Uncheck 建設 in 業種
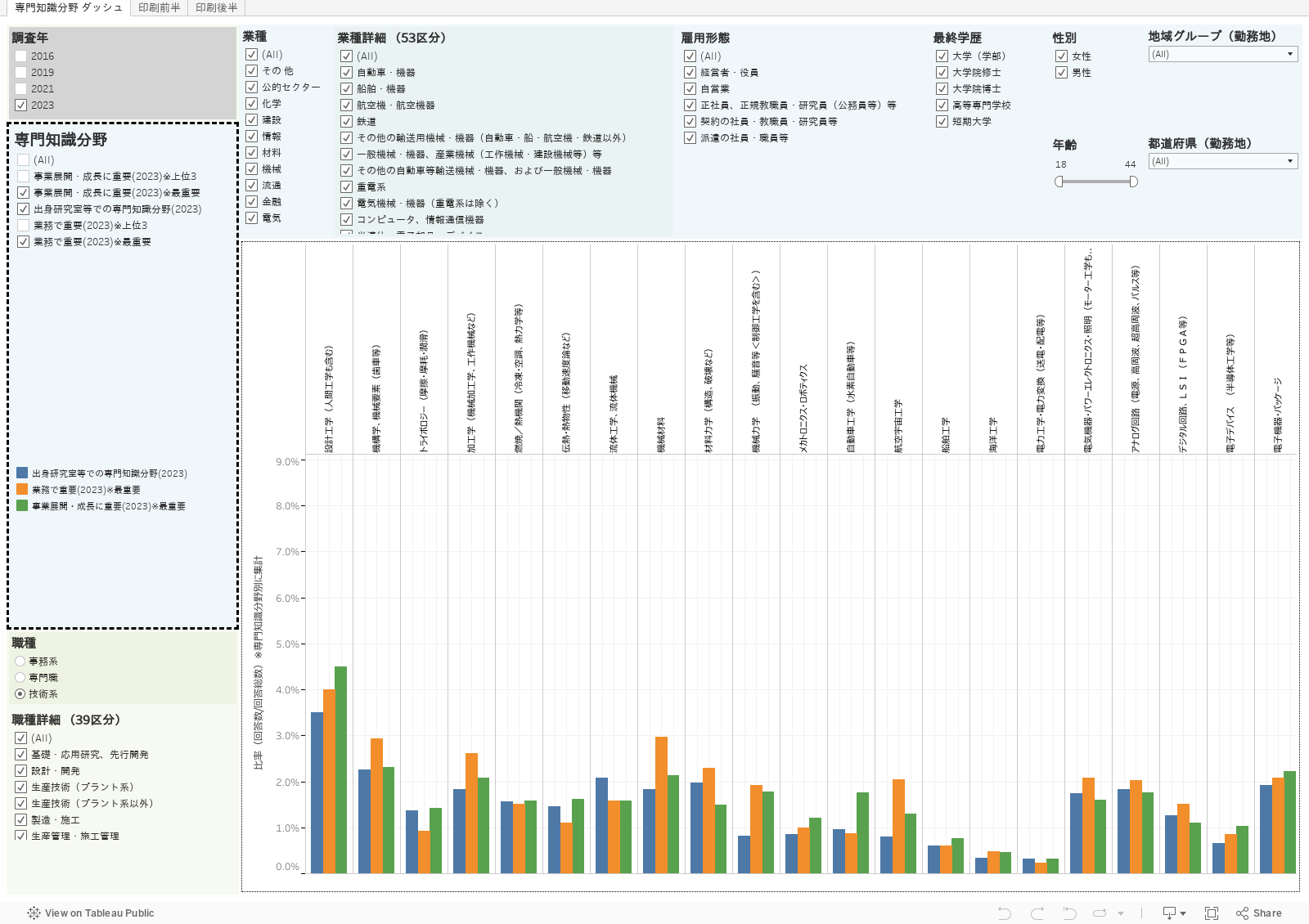The image size is (1309, 924). pyautogui.click(x=252, y=120)
